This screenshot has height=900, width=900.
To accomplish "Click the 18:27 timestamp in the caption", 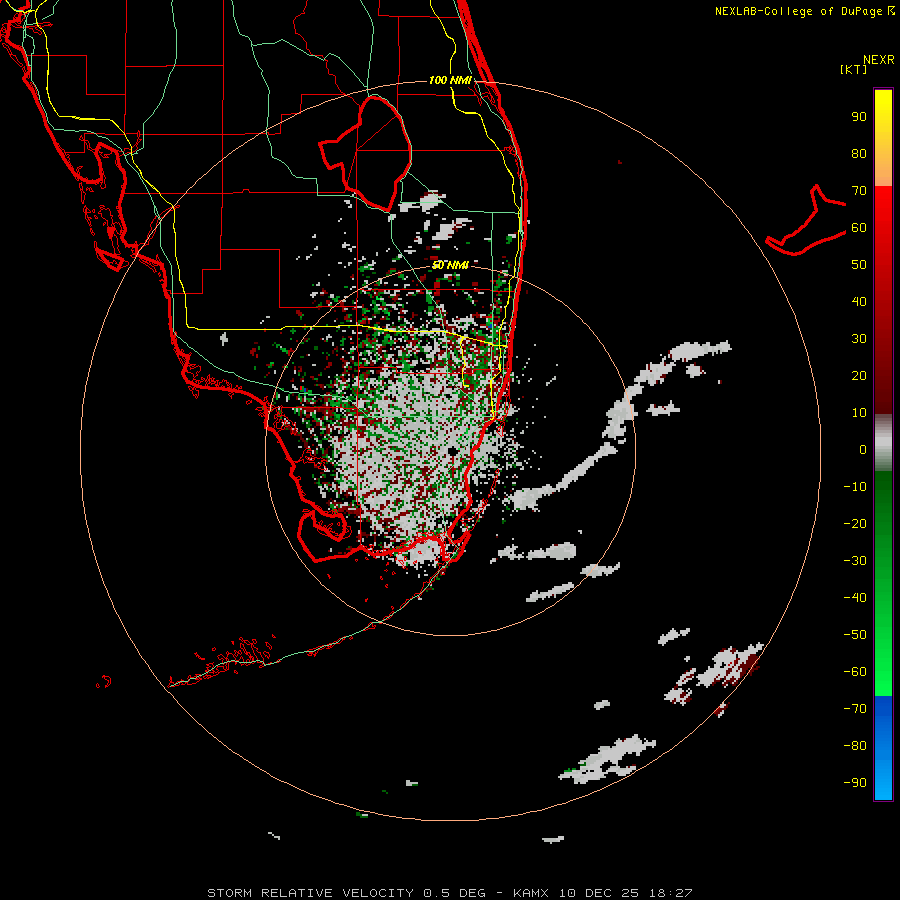I will 671,893.
